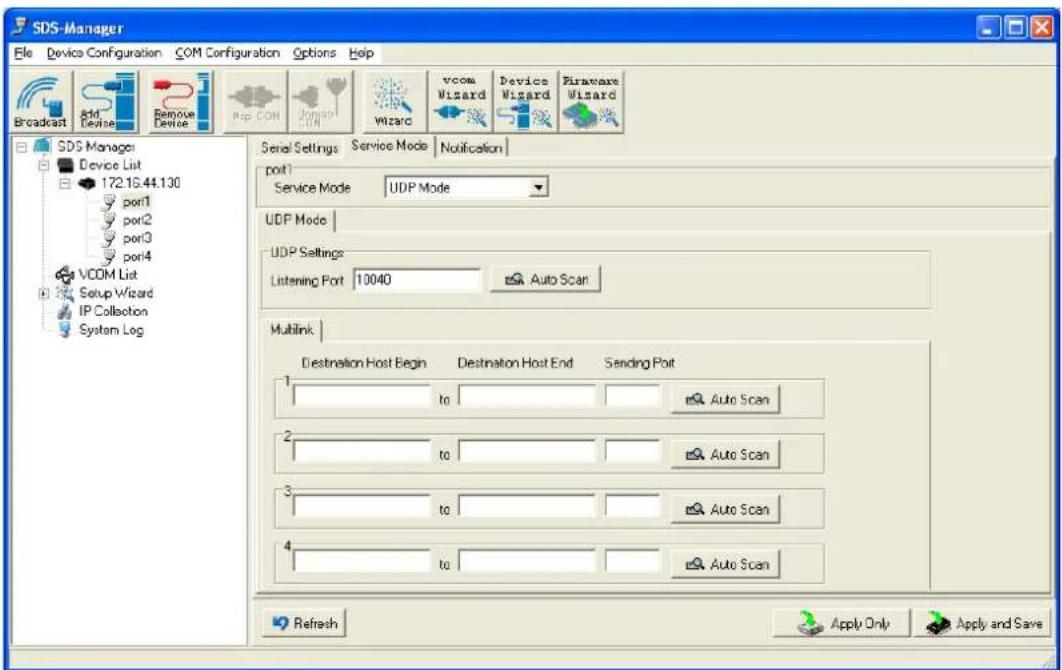Viewport: 1062px width, 670px height.
Task: Click Auto Scan in Multilink row 4
Action: click(725, 564)
